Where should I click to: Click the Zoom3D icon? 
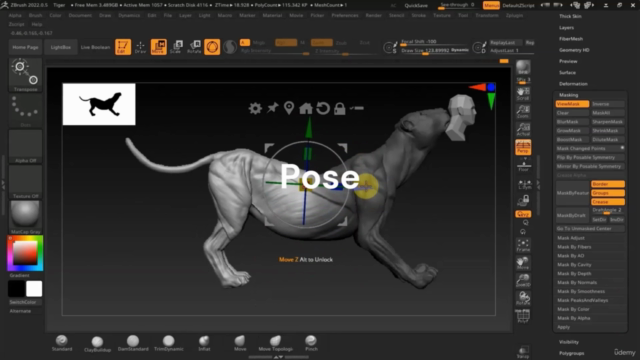point(523,281)
